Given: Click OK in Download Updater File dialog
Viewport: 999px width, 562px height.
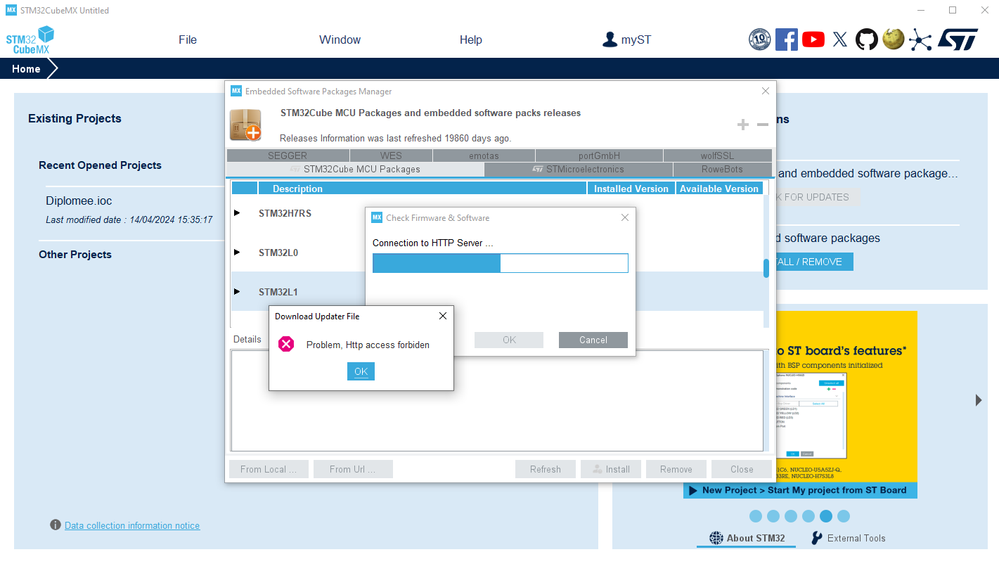Looking at the screenshot, I should pyautogui.click(x=361, y=371).
